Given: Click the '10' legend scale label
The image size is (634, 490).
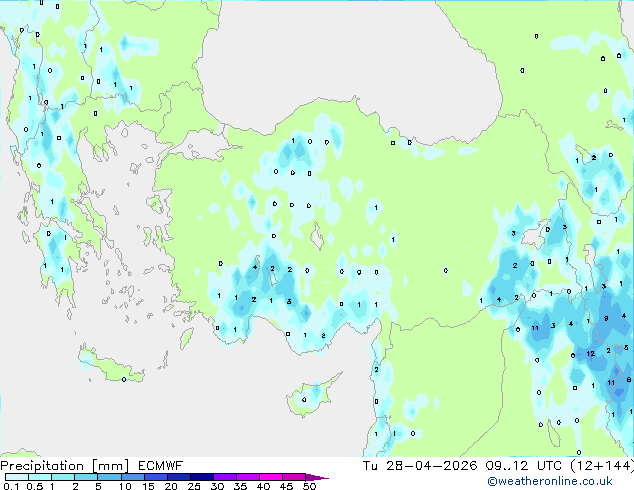Looking at the screenshot, I should [x=125, y=486].
